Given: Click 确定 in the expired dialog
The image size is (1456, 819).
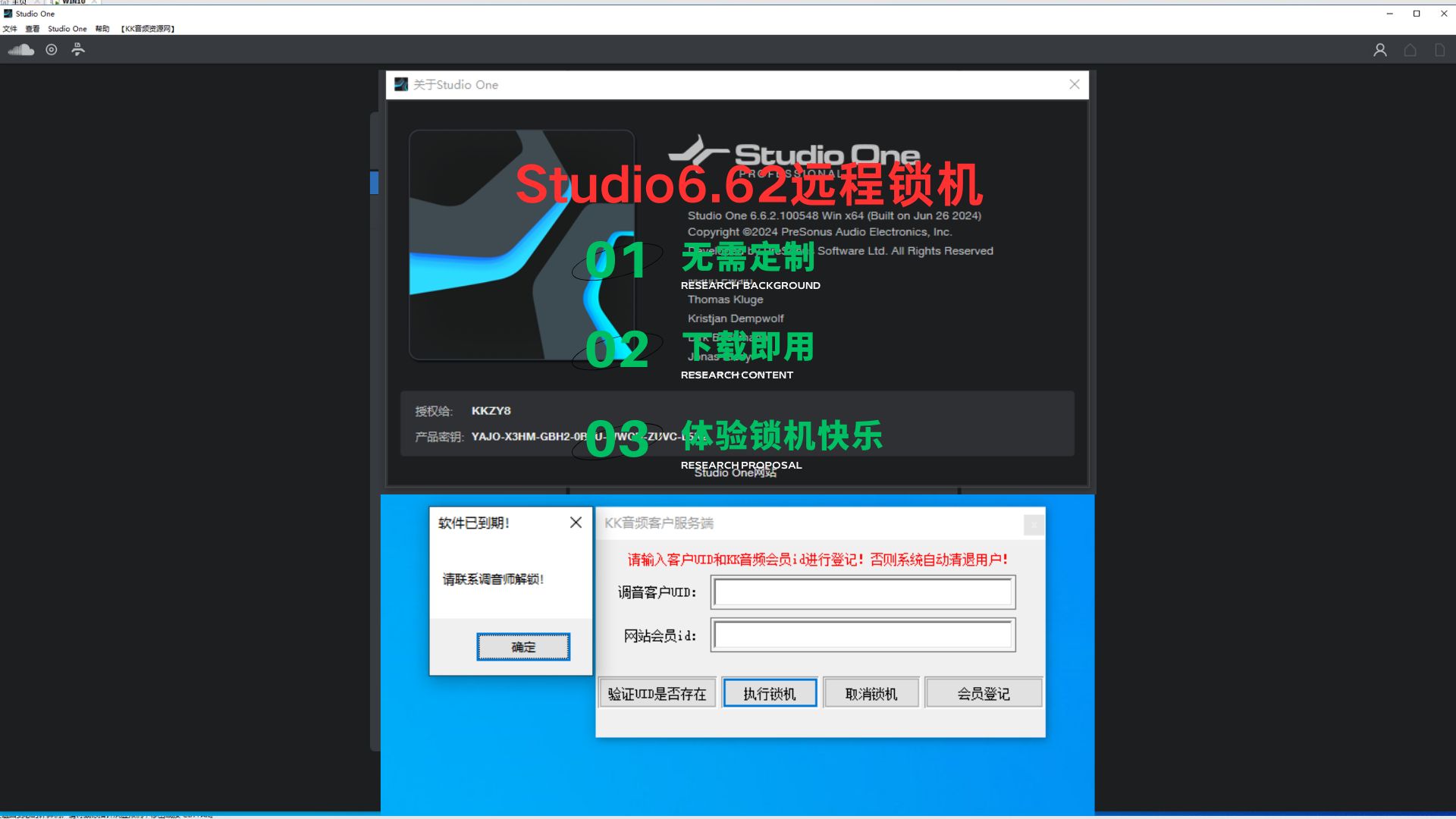Looking at the screenshot, I should 523,647.
